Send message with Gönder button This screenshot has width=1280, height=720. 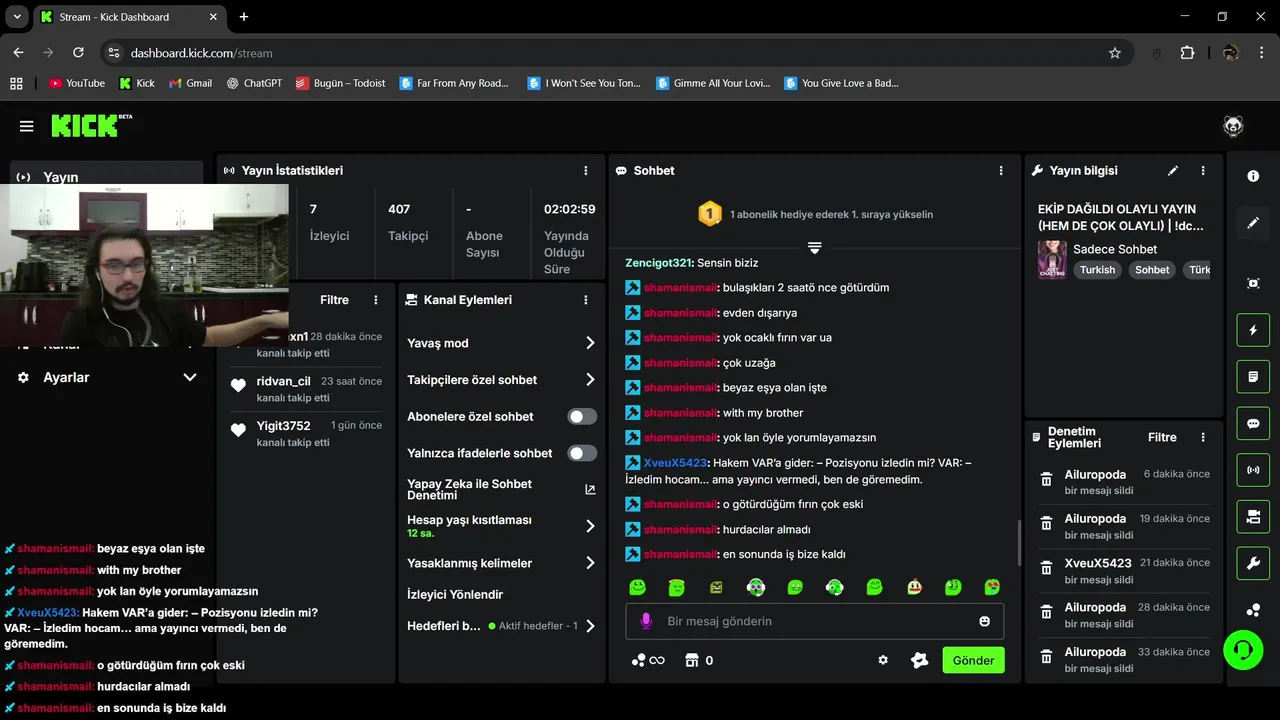click(973, 660)
